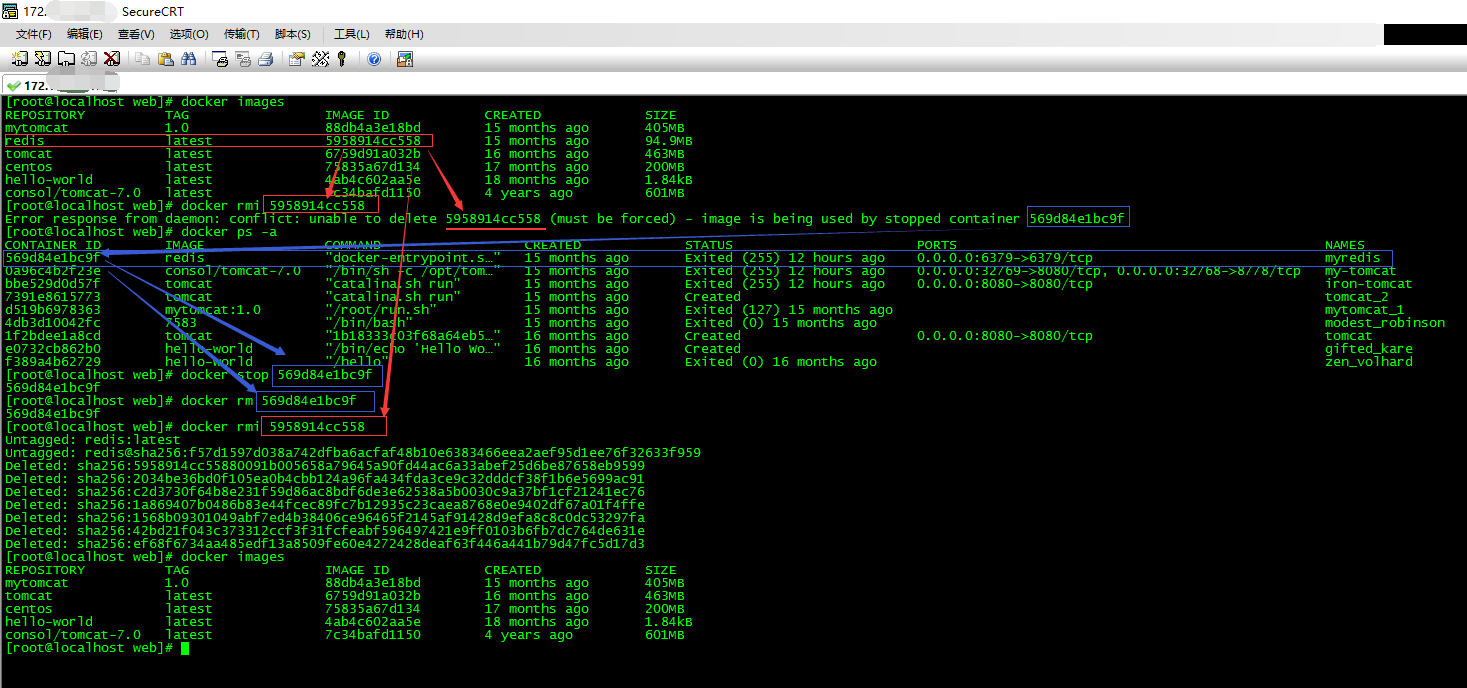
Task: Click 'Deleted: sha256:5958914cc558' output line
Action: (325, 466)
